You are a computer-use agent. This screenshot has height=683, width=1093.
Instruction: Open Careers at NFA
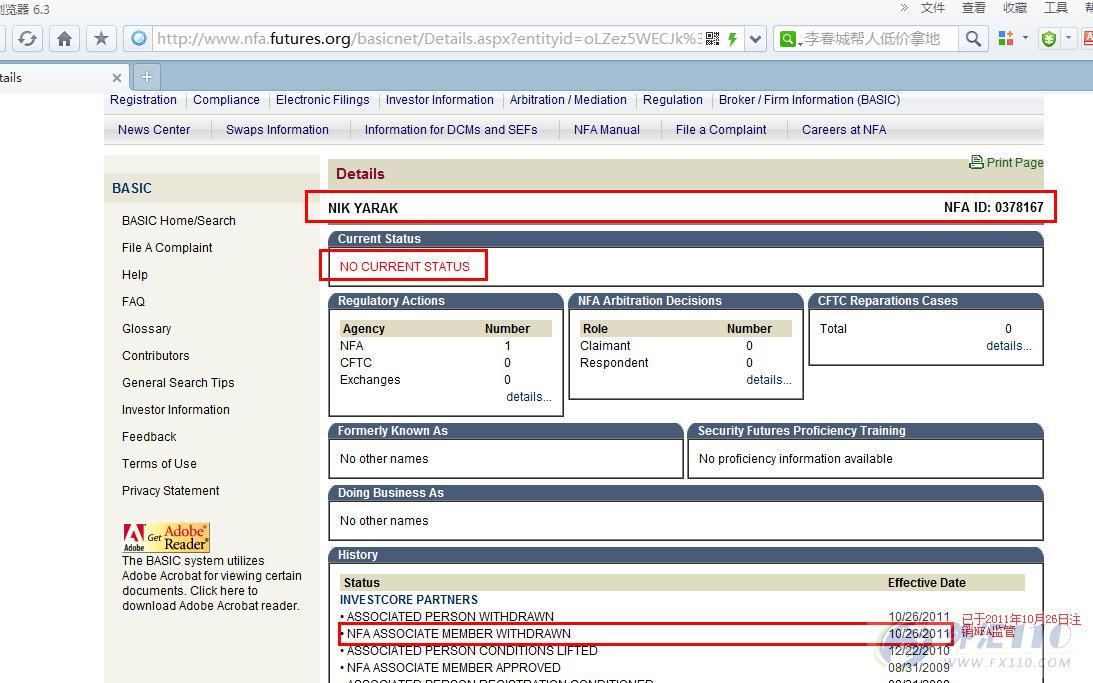(844, 130)
